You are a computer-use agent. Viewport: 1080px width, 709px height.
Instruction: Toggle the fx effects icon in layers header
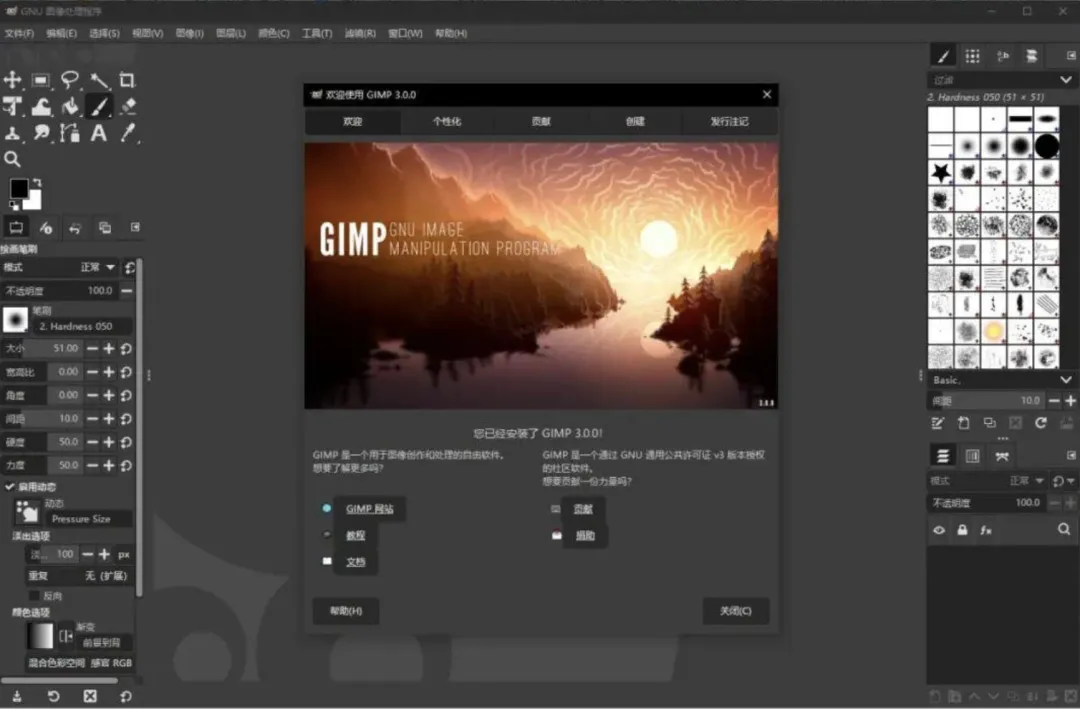986,530
